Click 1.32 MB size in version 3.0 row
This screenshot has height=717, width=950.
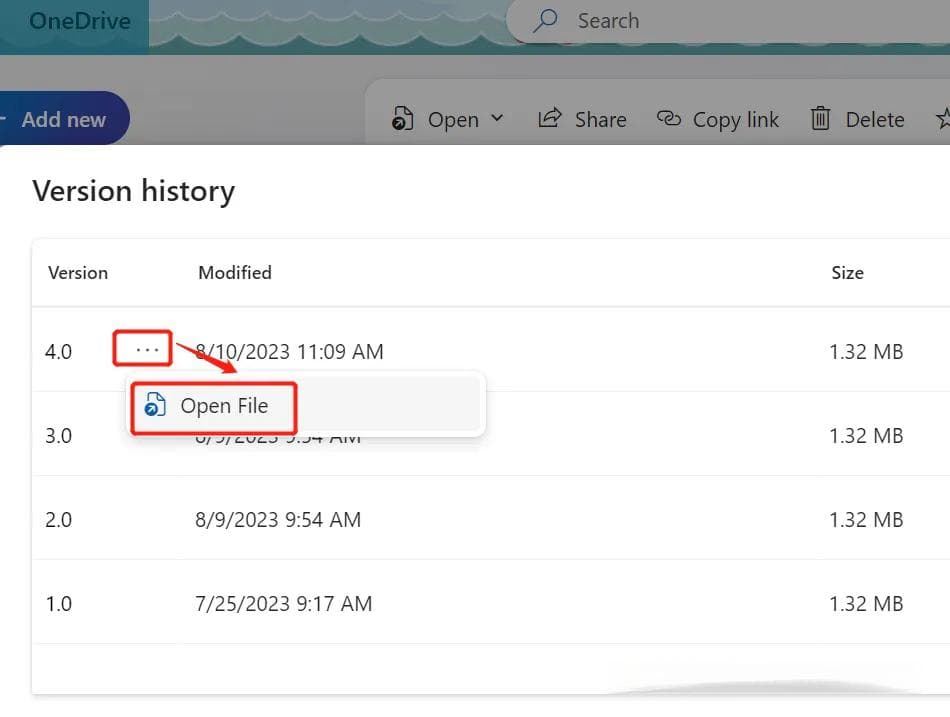coord(866,436)
